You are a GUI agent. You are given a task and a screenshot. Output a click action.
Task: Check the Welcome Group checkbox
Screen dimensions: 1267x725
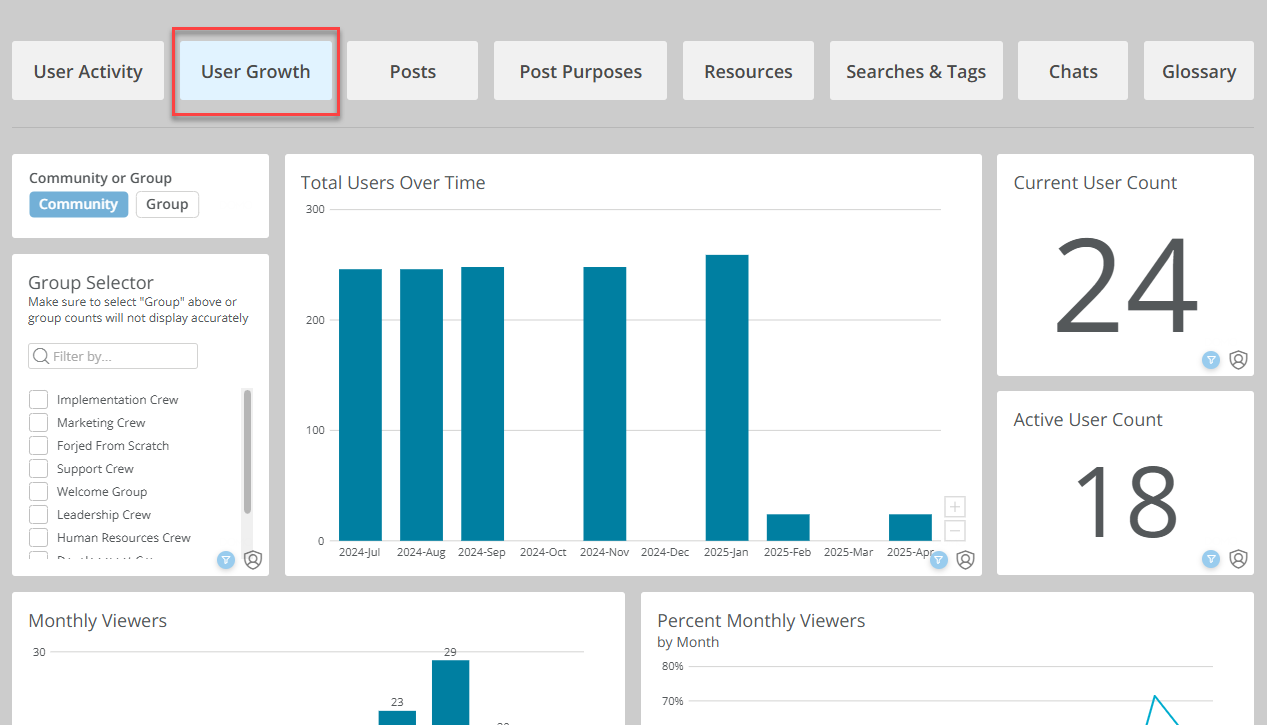coord(38,491)
